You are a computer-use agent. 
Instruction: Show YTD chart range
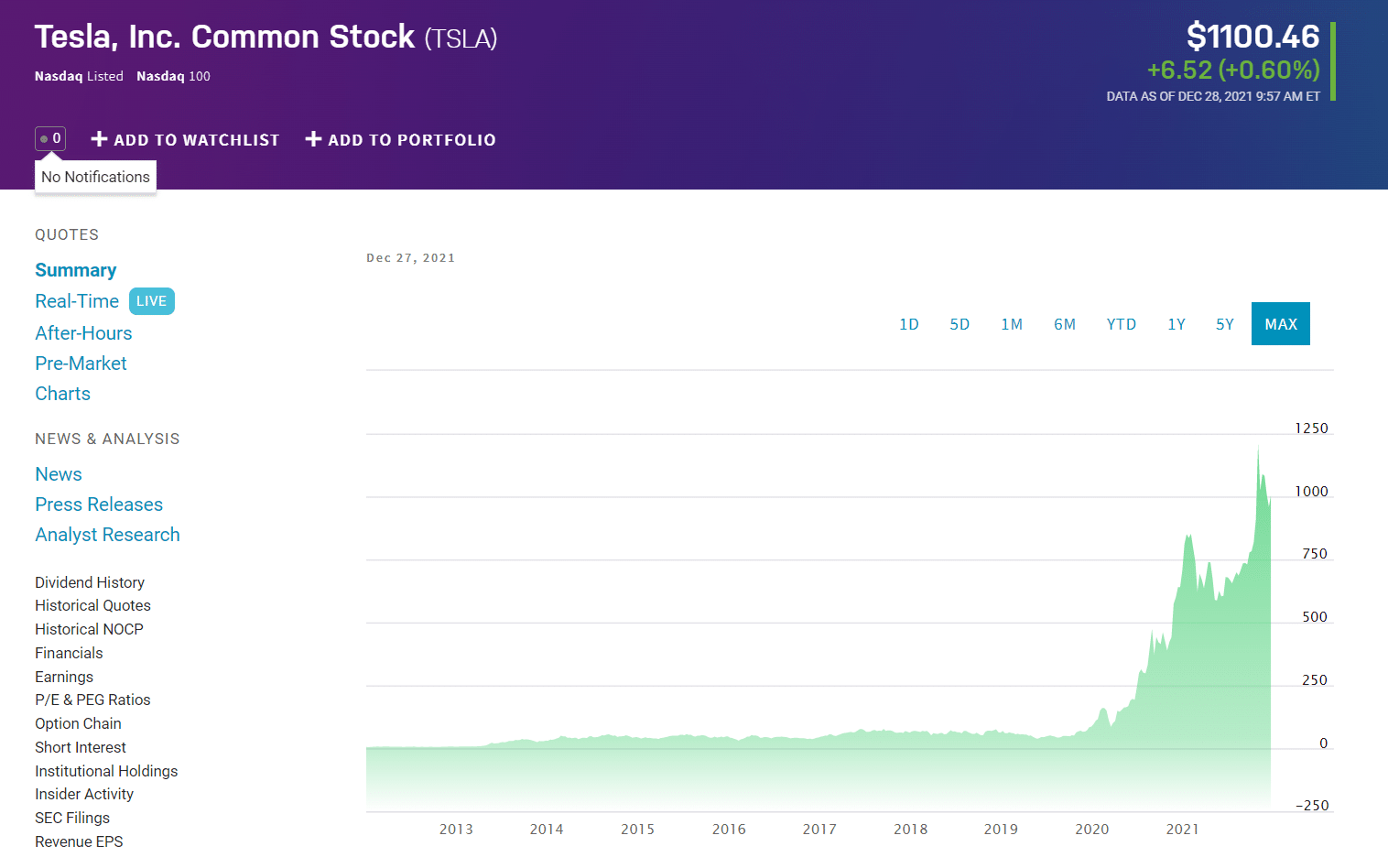[x=1122, y=324]
